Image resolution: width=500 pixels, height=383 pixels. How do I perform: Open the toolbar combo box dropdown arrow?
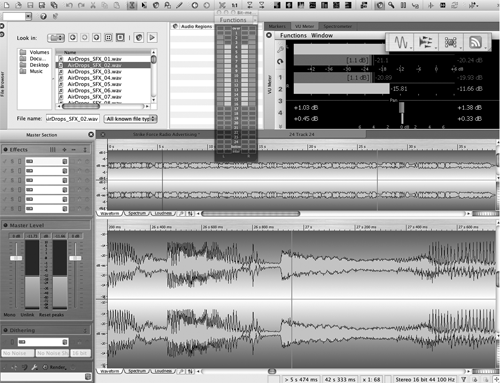pos(28,16)
